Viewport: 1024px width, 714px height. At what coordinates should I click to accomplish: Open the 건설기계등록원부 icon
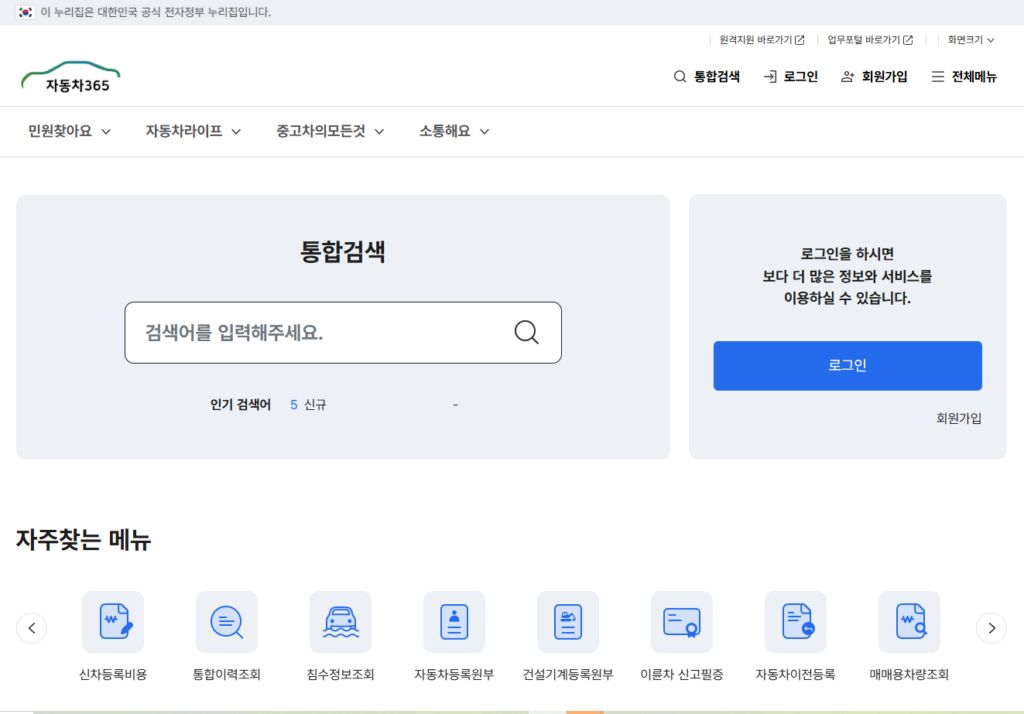click(x=567, y=621)
